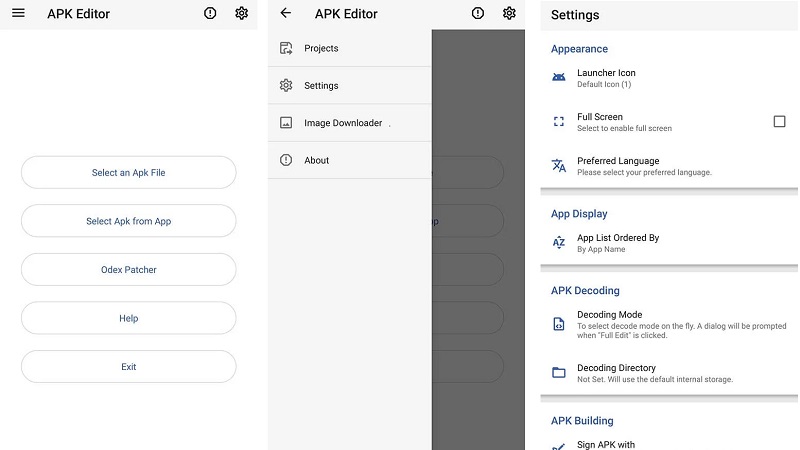Open Image Downloader from drawer menu
800x450 pixels.
[350, 123]
